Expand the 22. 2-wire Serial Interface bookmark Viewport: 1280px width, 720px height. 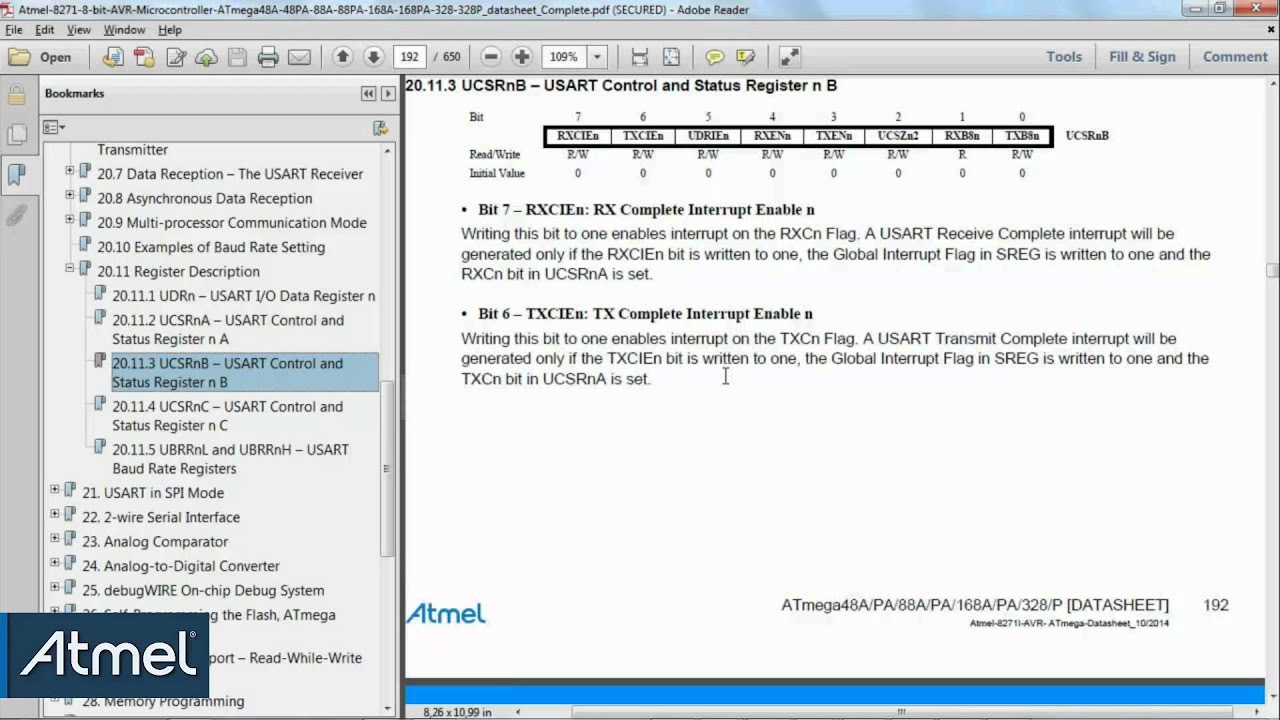click(x=55, y=514)
